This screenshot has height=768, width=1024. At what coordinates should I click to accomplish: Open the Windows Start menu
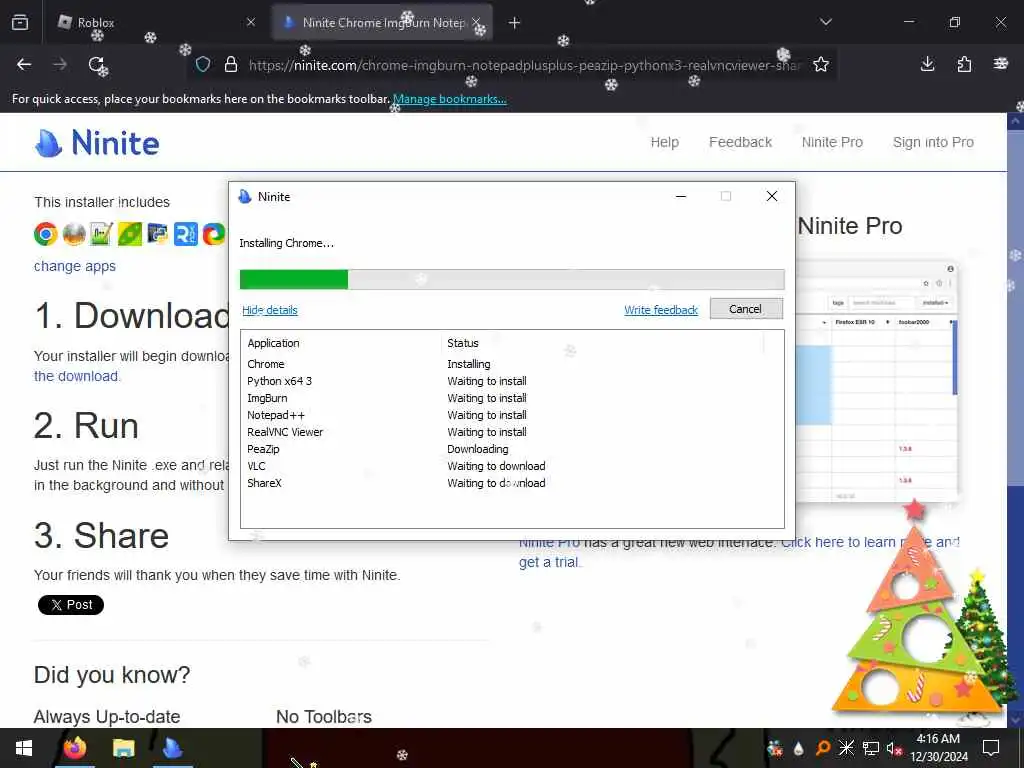point(24,748)
